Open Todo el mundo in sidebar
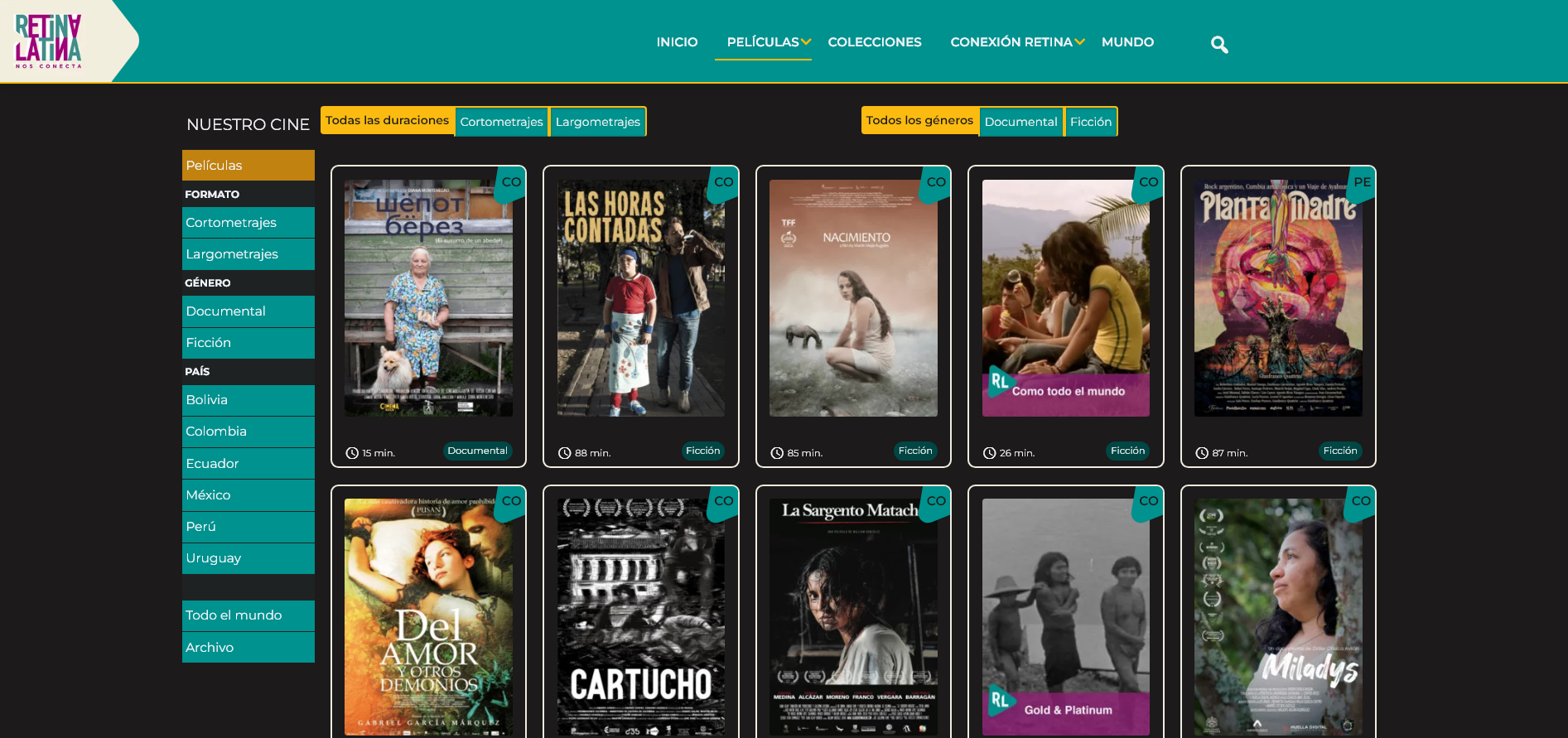Screen dimensions: 1568x738 click(248, 615)
